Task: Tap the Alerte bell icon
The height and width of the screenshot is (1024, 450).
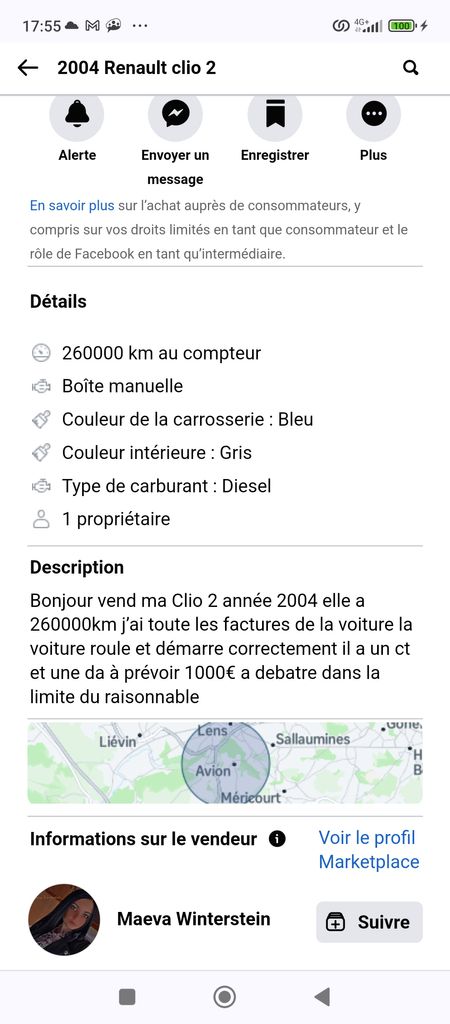Action: [x=77, y=114]
